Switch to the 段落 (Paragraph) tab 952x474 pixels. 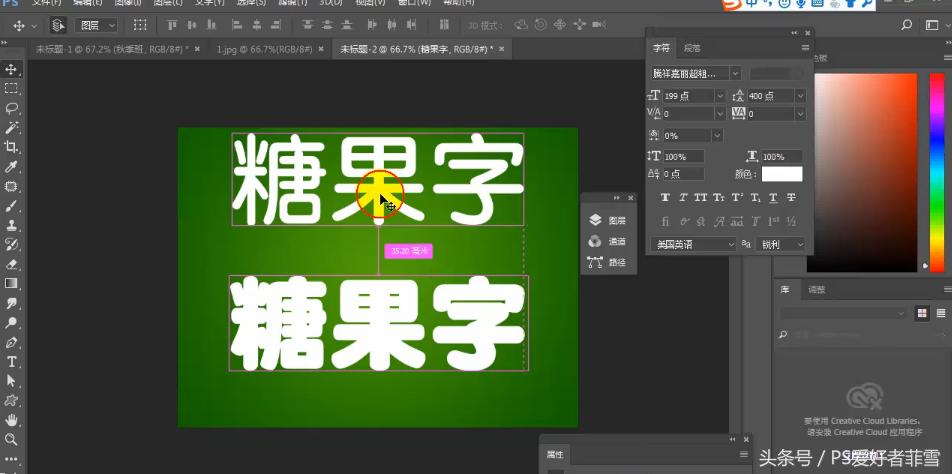point(692,48)
